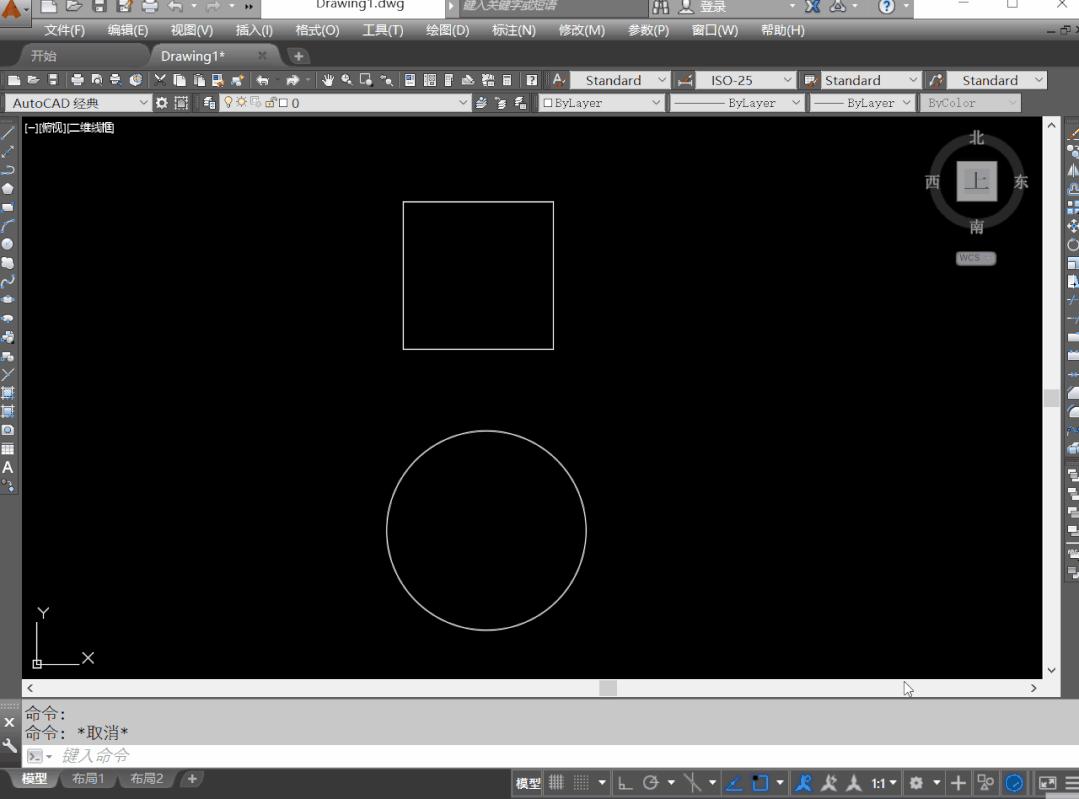This screenshot has width=1079, height=799.
Task: Click the WCS button under the ViewCube
Action: [x=975, y=258]
